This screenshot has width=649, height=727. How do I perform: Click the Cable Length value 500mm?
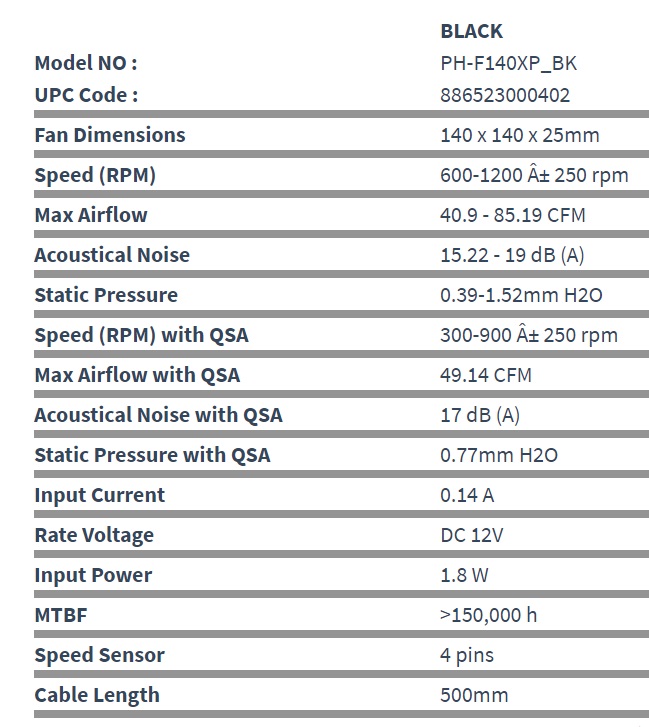point(474,695)
